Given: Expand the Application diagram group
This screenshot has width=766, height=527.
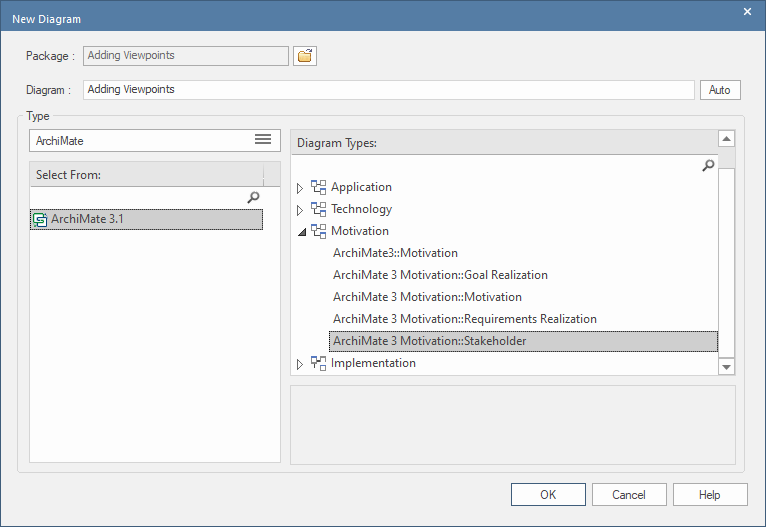Looking at the screenshot, I should pyautogui.click(x=300, y=188).
